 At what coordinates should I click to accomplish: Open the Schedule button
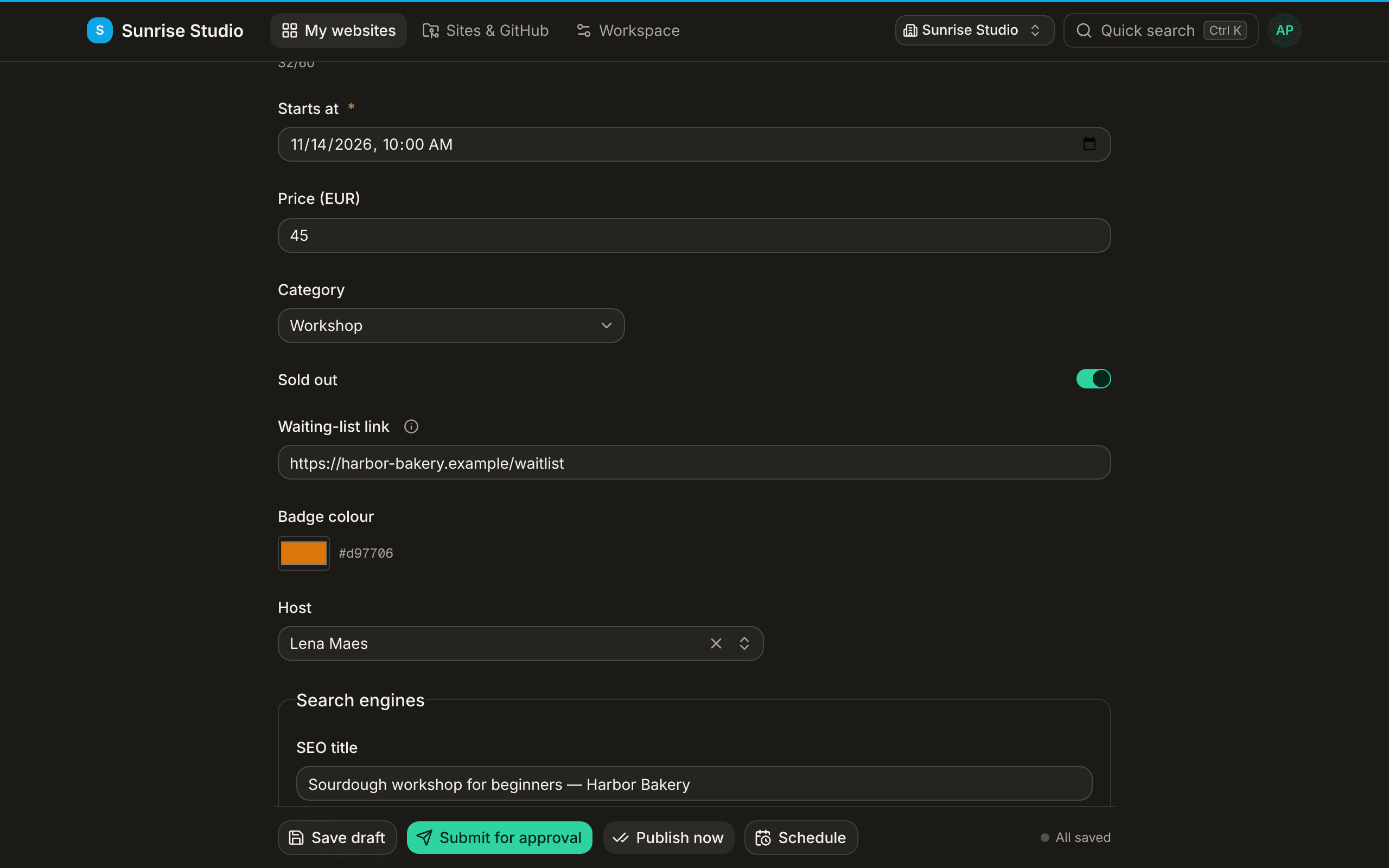point(801,838)
